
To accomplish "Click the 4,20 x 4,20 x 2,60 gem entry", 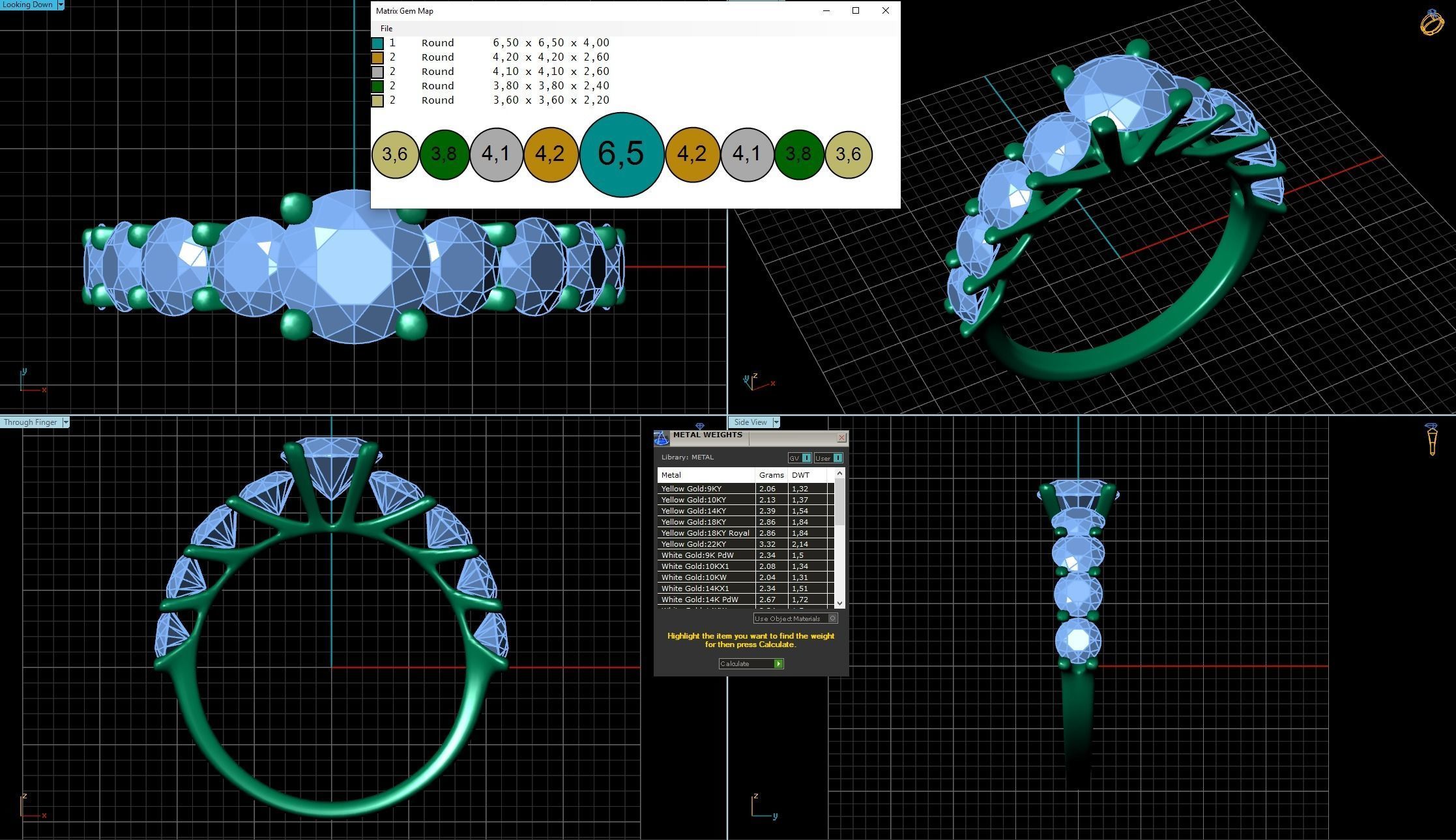I will [x=551, y=57].
